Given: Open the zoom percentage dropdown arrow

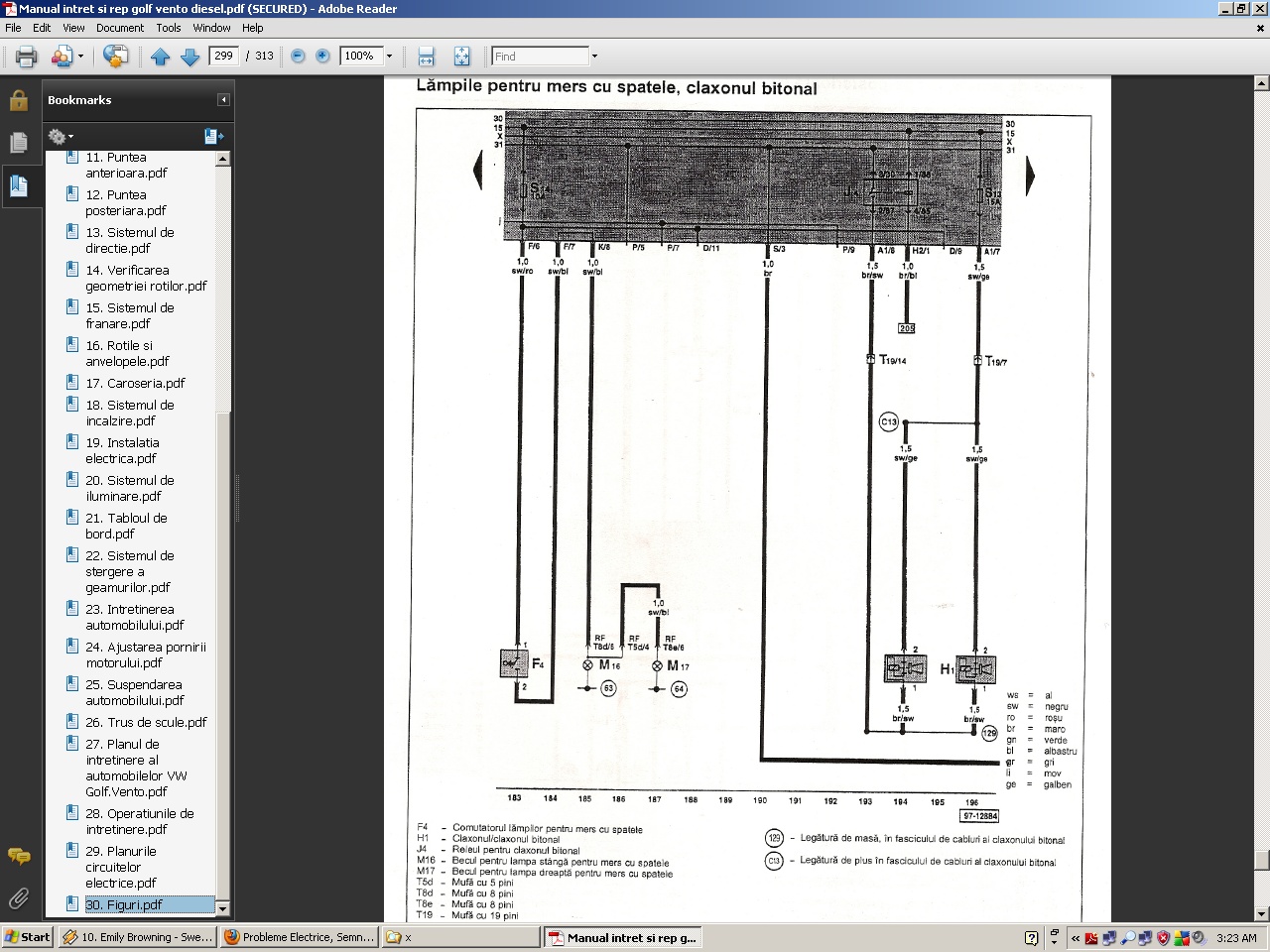Looking at the screenshot, I should tap(389, 57).
